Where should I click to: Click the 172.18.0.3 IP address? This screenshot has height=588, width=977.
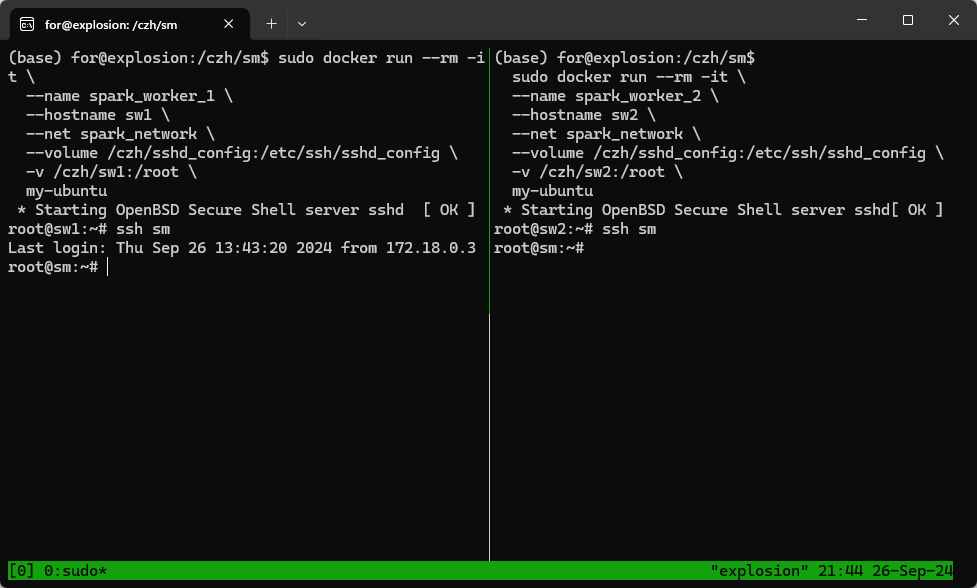coord(431,248)
